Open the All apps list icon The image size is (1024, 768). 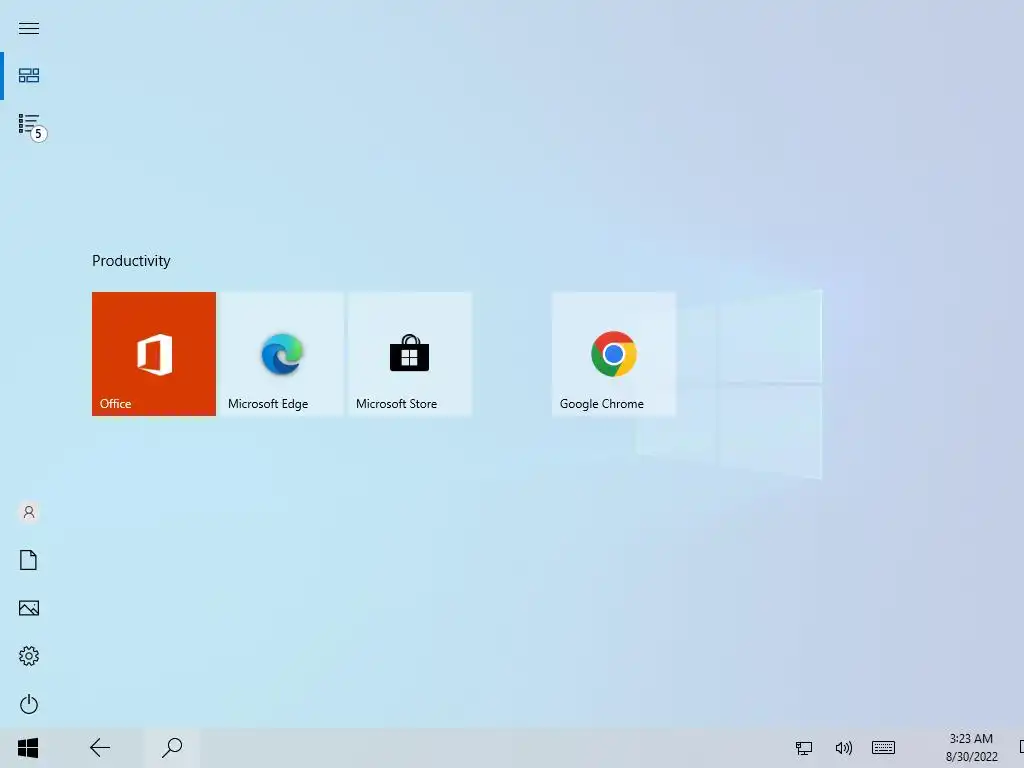pyautogui.click(x=29, y=123)
